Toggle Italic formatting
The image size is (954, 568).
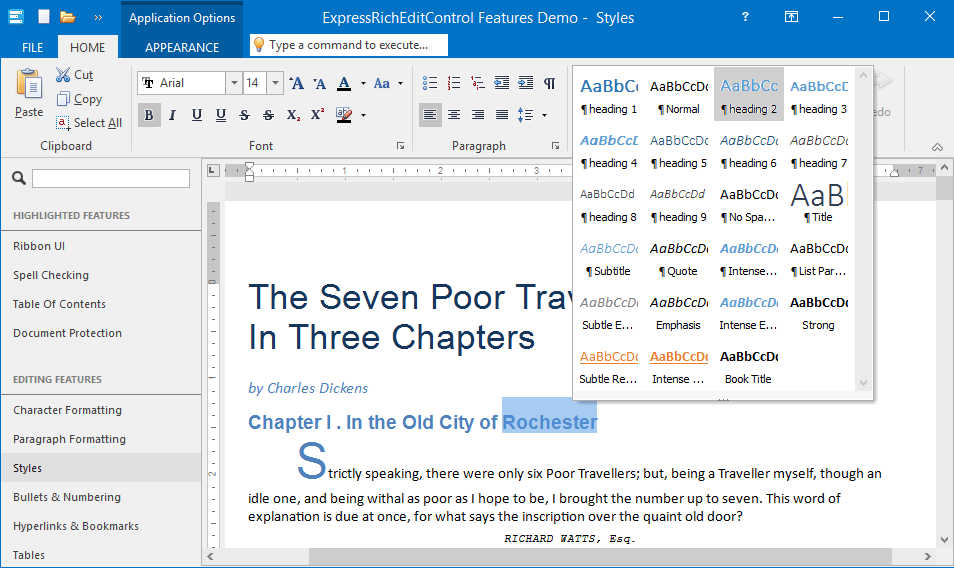(172, 115)
